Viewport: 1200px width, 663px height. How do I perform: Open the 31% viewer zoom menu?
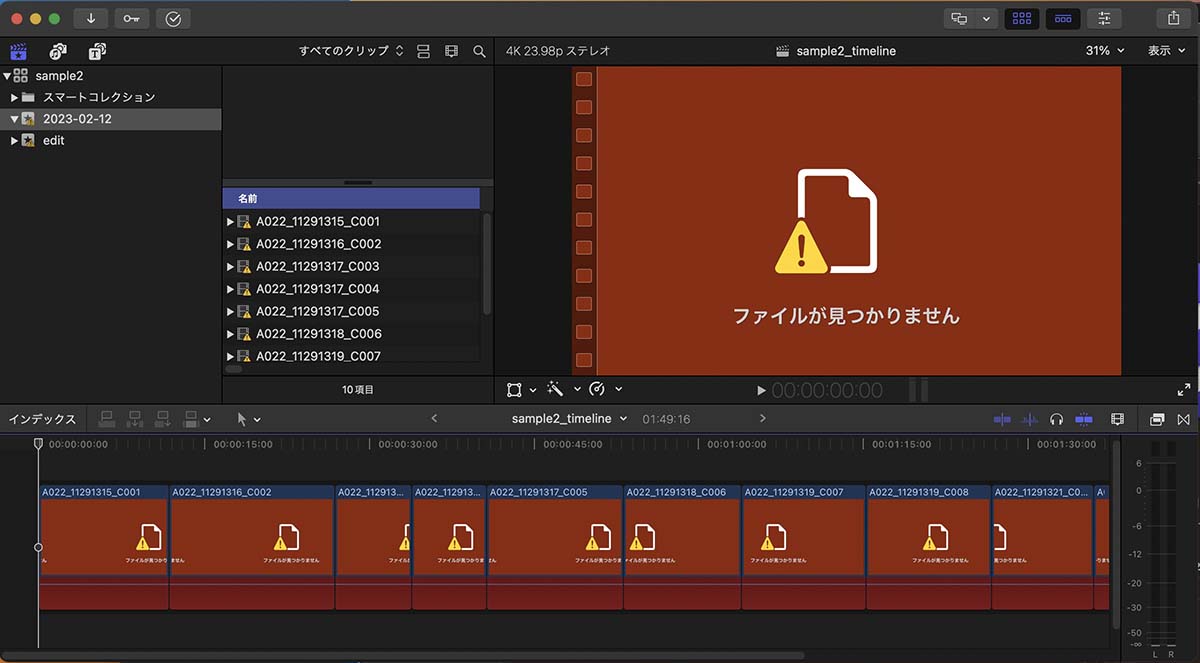pos(1105,51)
